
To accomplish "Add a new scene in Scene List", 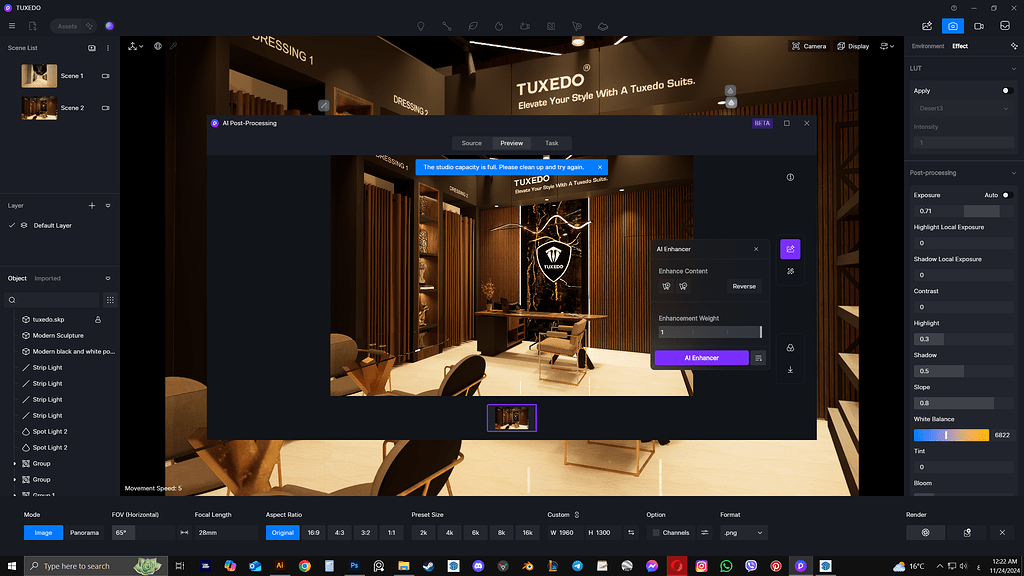I will pyautogui.click(x=92, y=48).
